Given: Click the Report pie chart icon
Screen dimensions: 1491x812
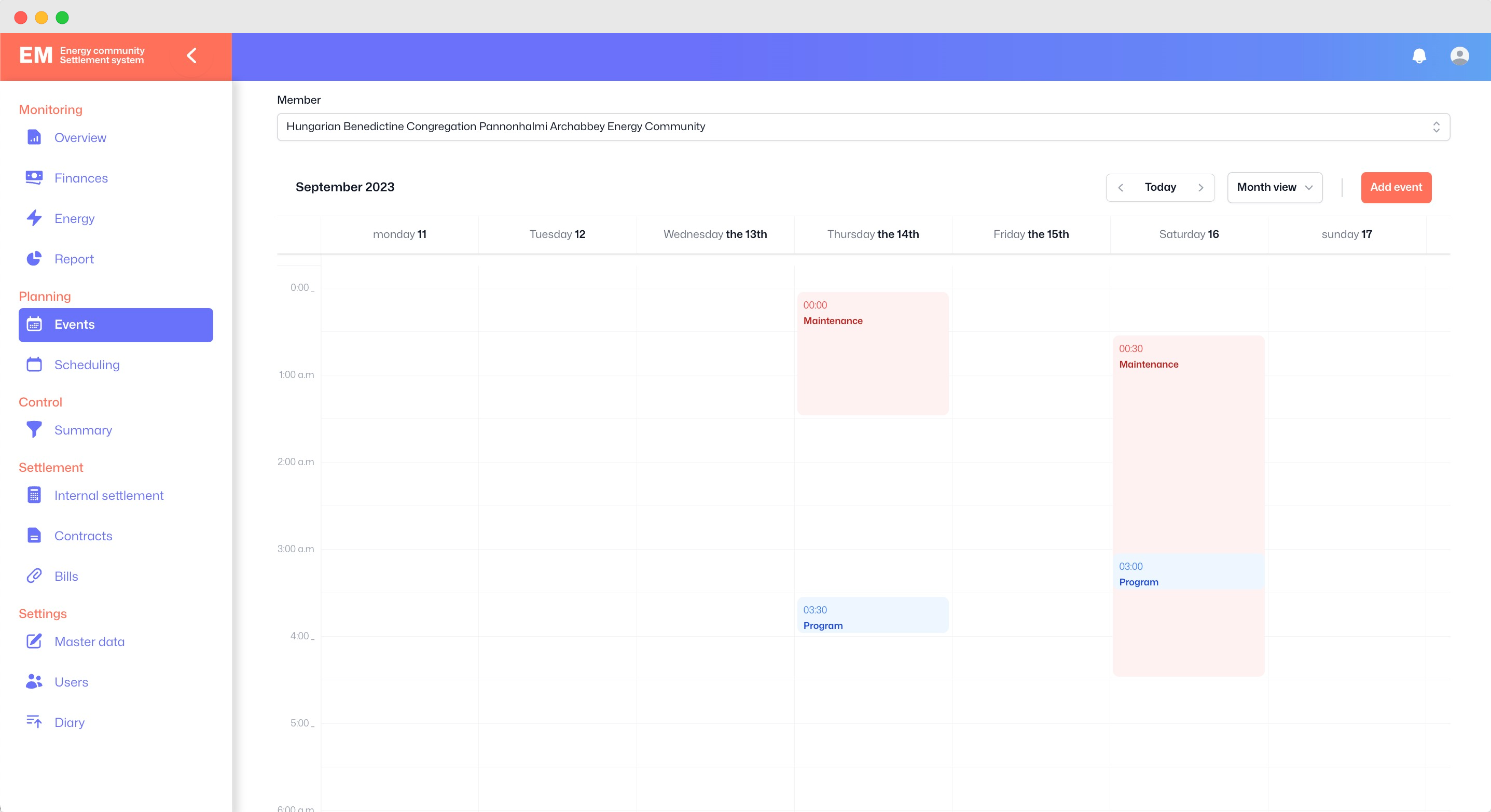Looking at the screenshot, I should click(34, 259).
